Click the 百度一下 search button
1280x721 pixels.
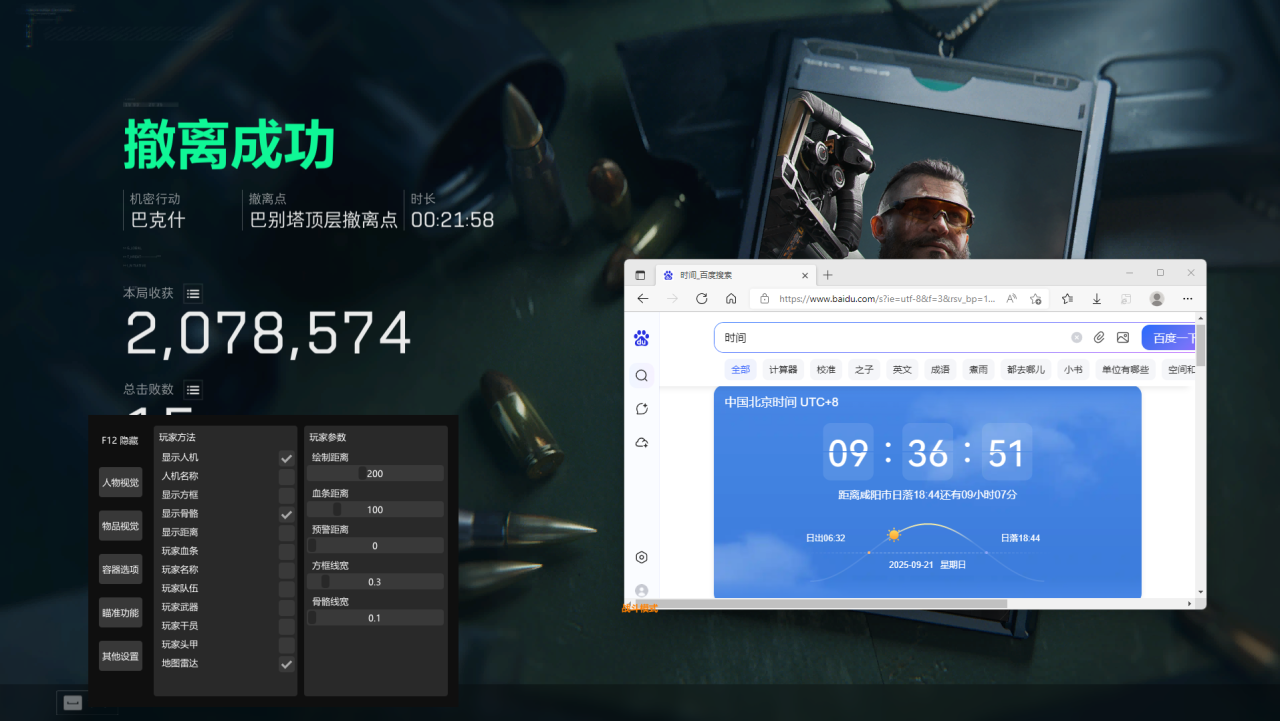pyautogui.click(x=1170, y=338)
